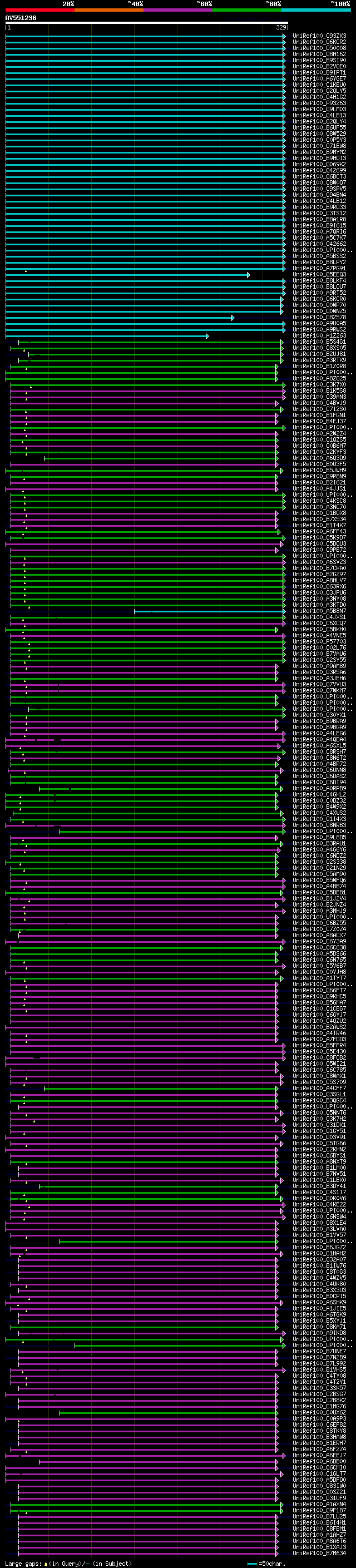
Task: Click the UniRef100_Q9F187 label
Action: tap(319, 1510)
